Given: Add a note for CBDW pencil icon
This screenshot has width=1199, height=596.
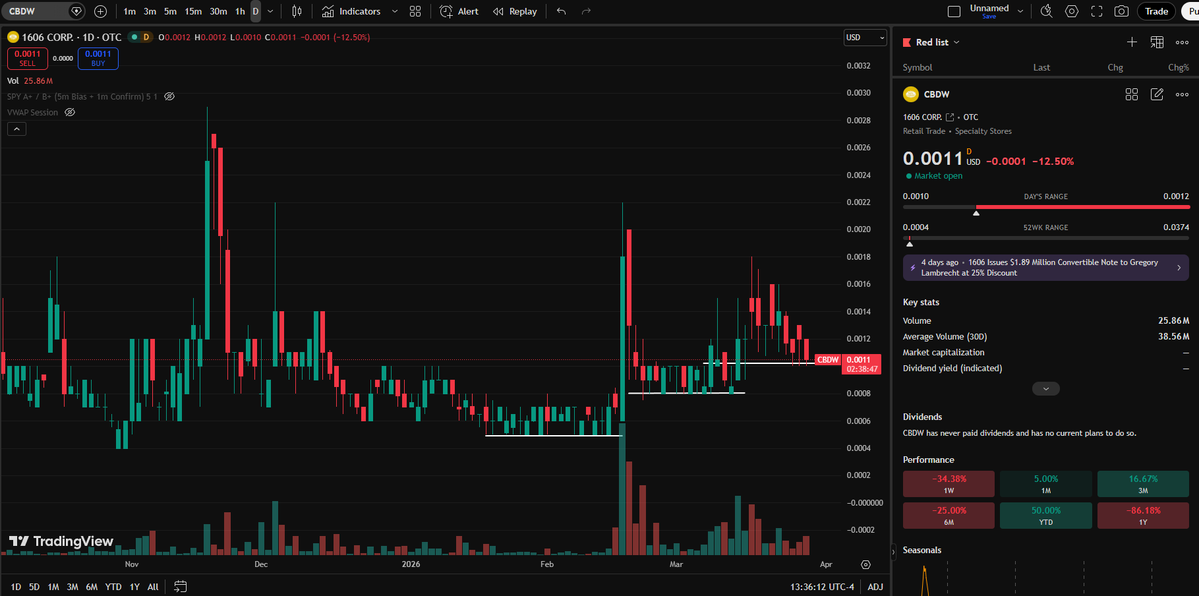Looking at the screenshot, I should 1157,94.
